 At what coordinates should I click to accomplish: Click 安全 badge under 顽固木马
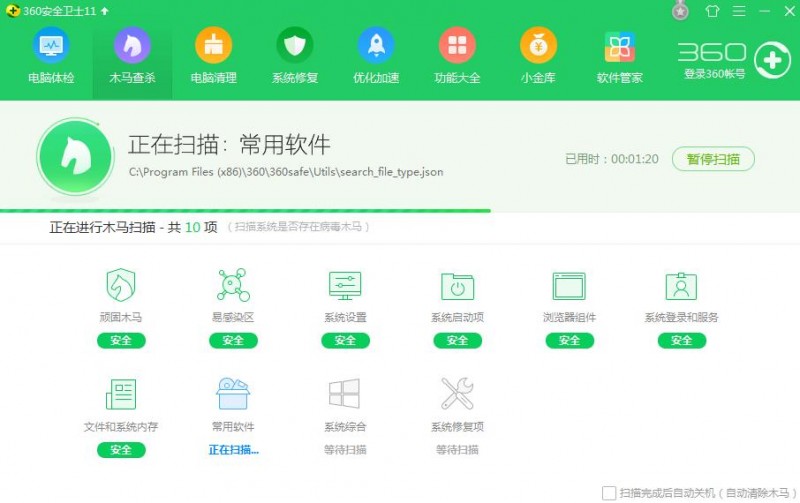121,340
